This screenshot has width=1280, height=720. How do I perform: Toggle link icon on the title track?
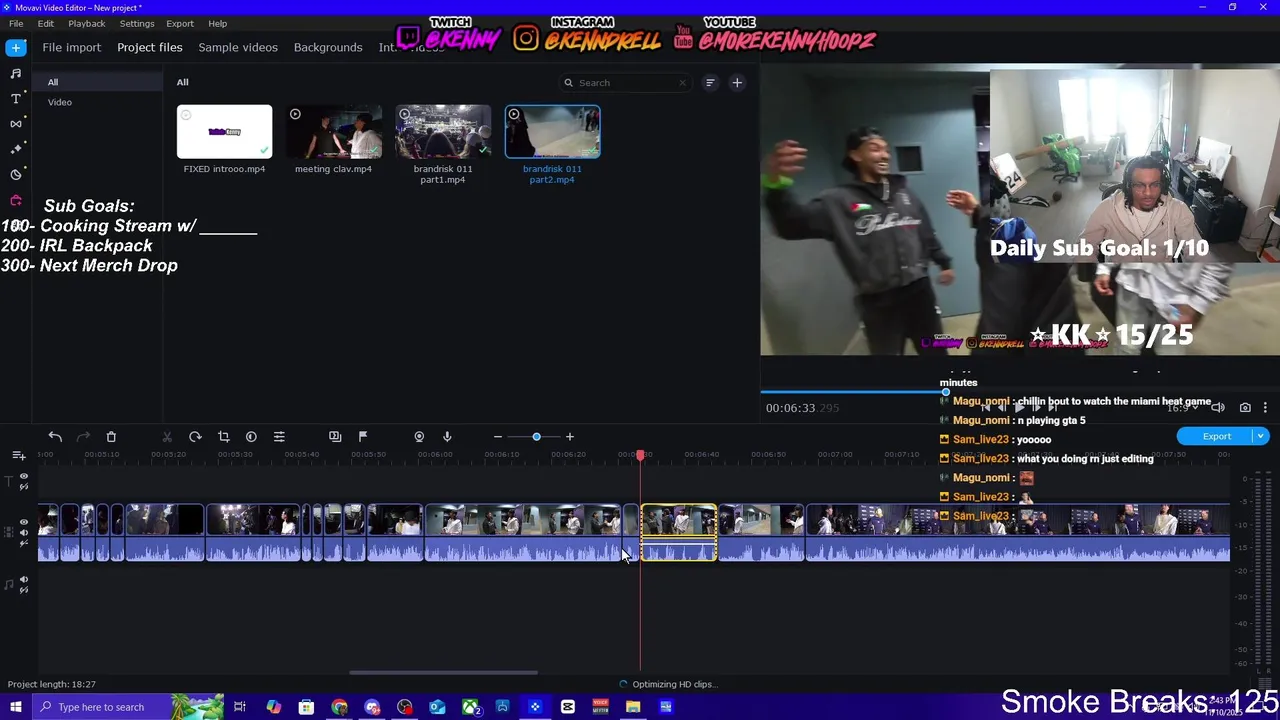(24, 487)
